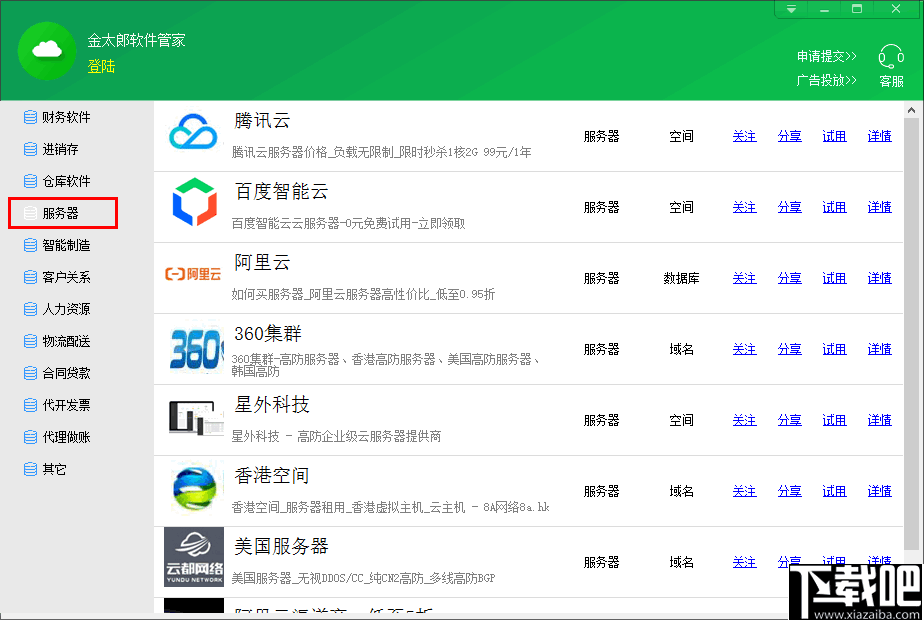Open 详情 for 百度智能云
924x620 pixels.
tap(879, 207)
